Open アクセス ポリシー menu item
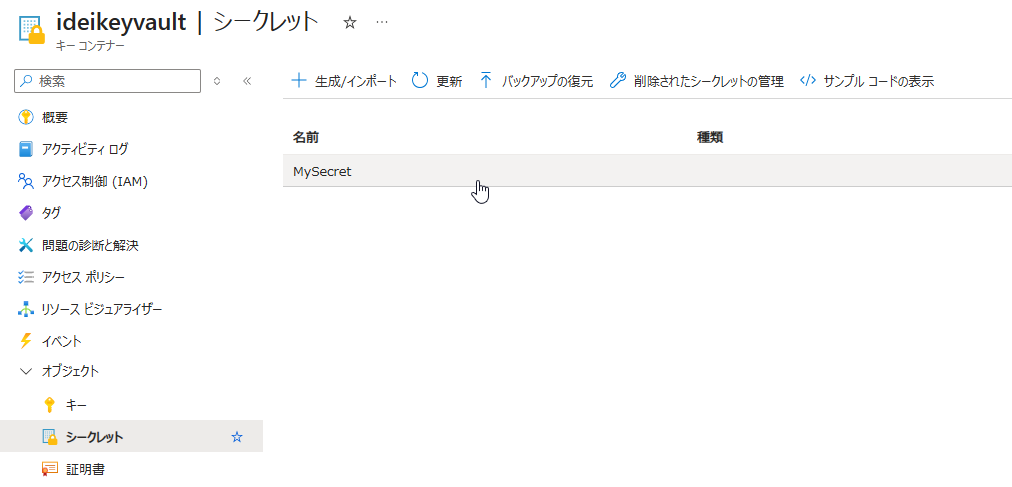1012x487 pixels. coord(83,277)
